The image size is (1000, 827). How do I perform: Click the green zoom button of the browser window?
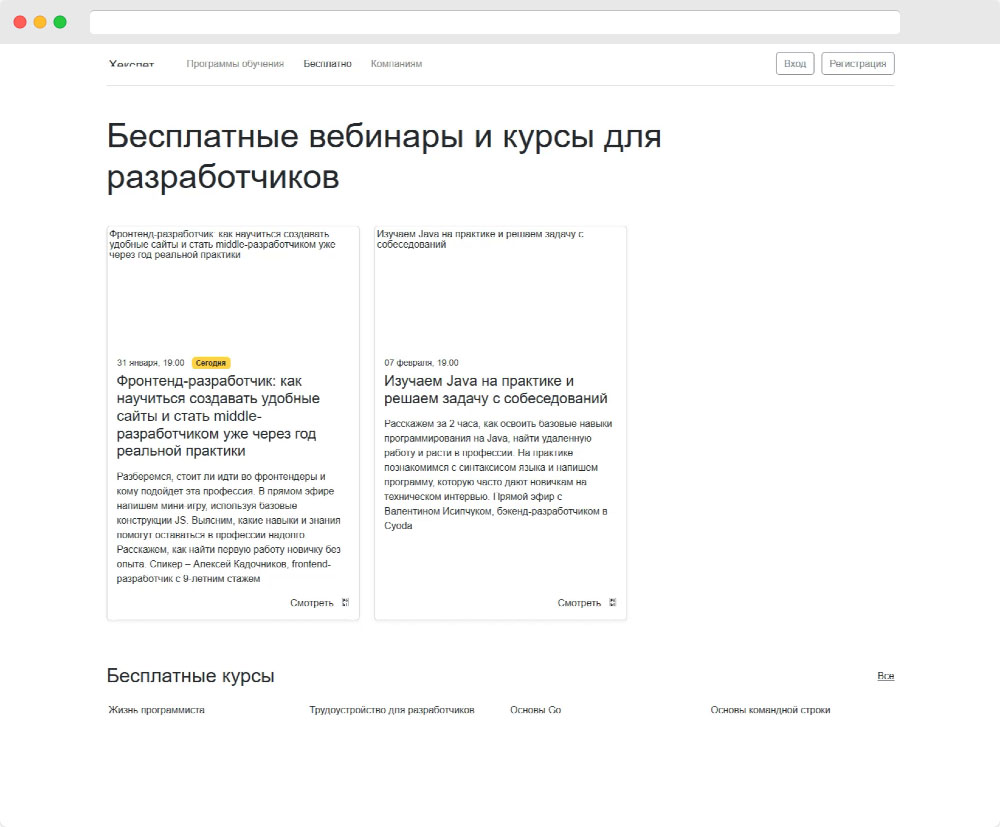pos(61,20)
